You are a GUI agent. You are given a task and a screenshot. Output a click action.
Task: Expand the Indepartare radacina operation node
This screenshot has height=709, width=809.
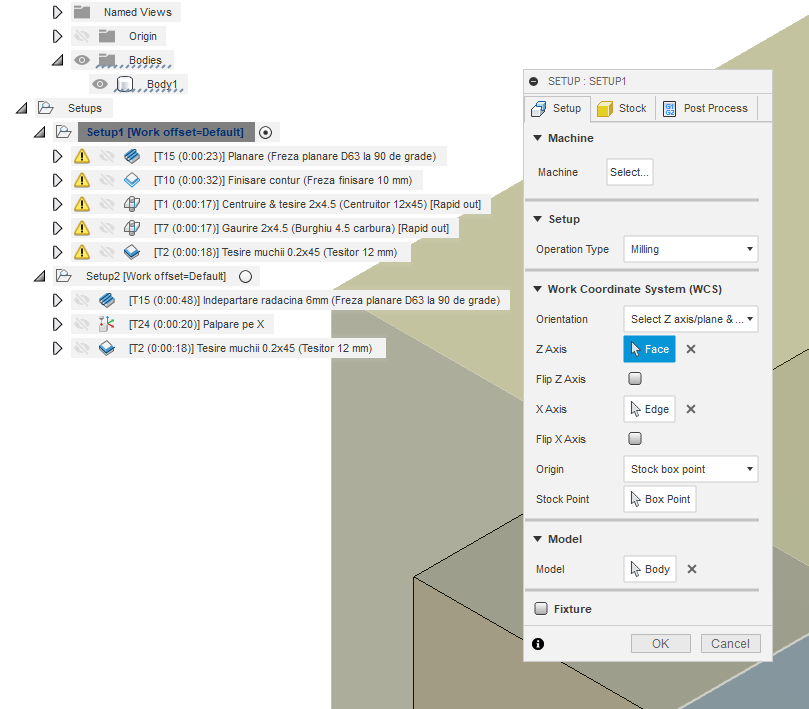pos(57,300)
